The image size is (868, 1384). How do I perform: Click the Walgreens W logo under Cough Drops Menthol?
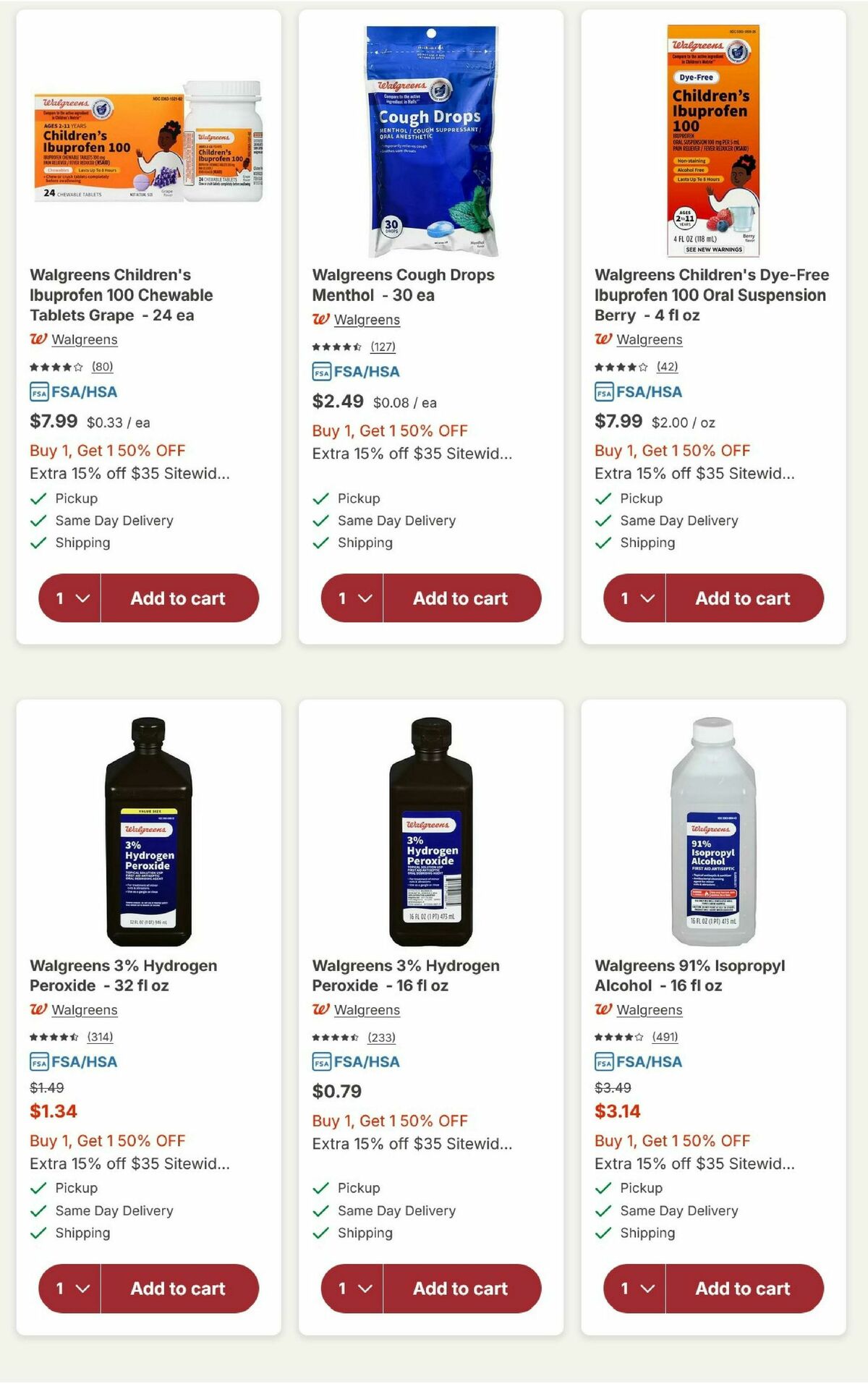tap(322, 320)
